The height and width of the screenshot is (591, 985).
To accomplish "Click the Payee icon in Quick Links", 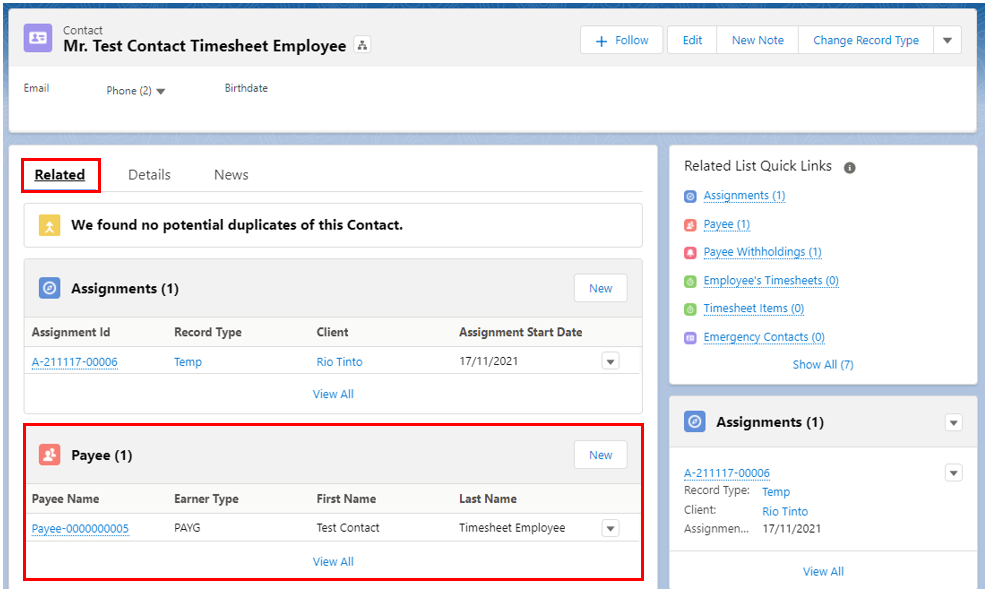I will 690,225.
